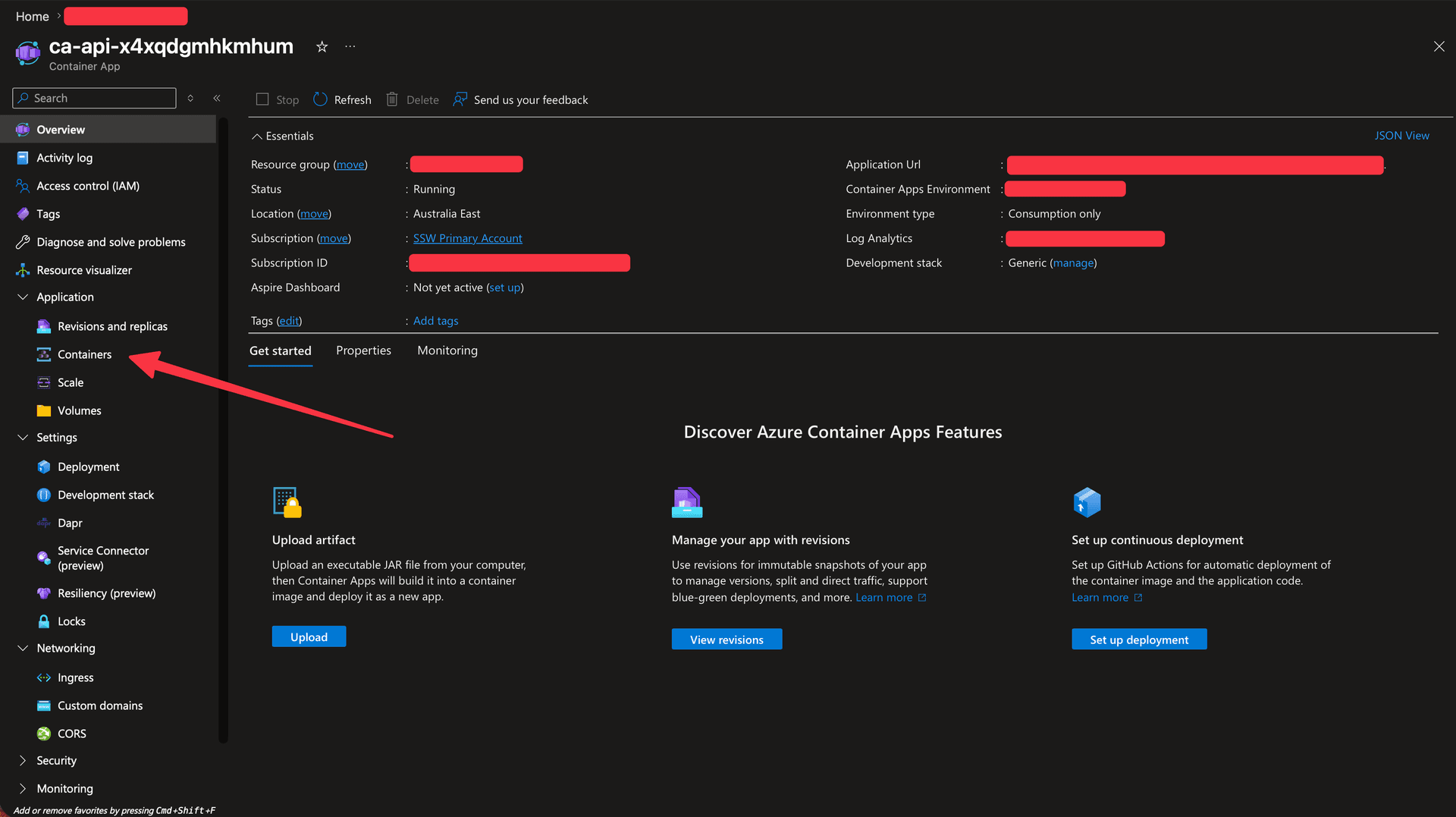Click the continuous deployment feature icon
This screenshot has height=817, width=1456.
coord(1087,502)
